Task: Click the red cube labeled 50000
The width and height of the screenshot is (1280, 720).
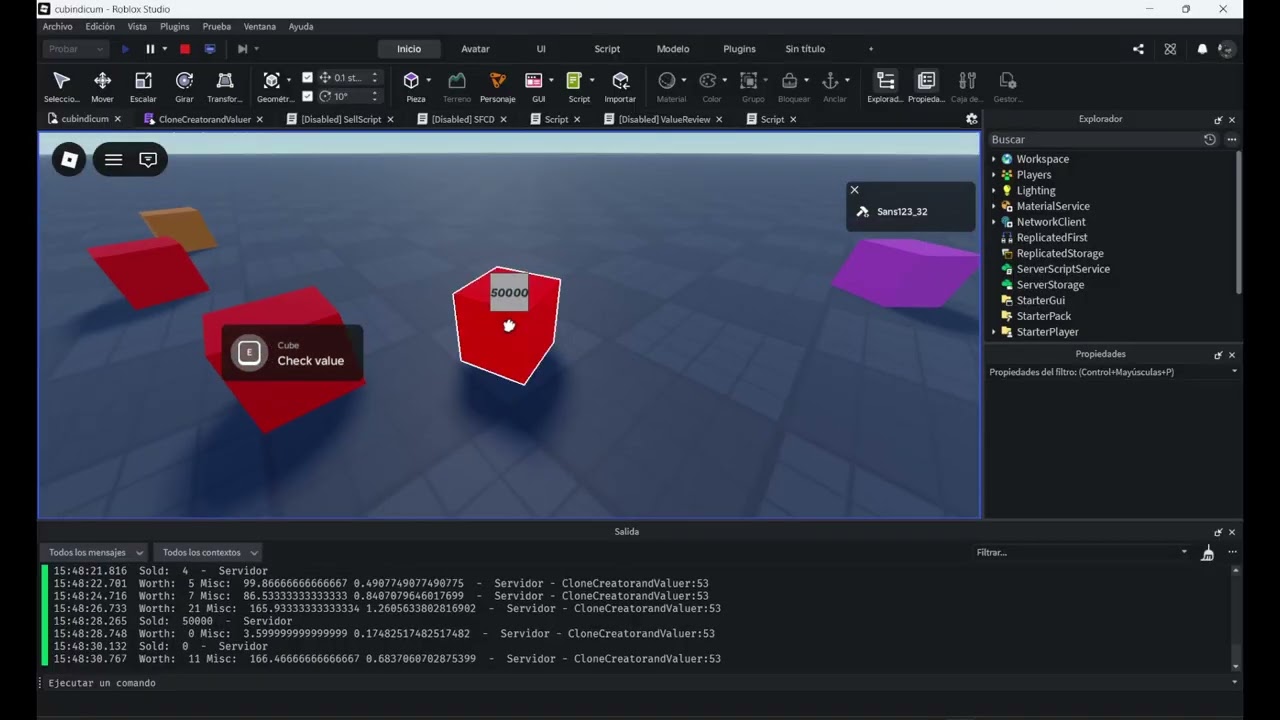Action: [x=507, y=325]
